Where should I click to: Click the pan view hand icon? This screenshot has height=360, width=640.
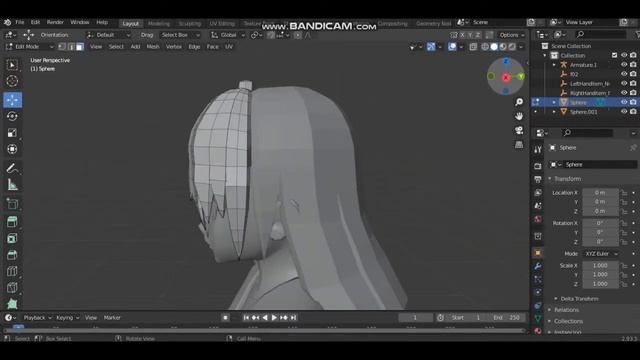click(x=519, y=116)
